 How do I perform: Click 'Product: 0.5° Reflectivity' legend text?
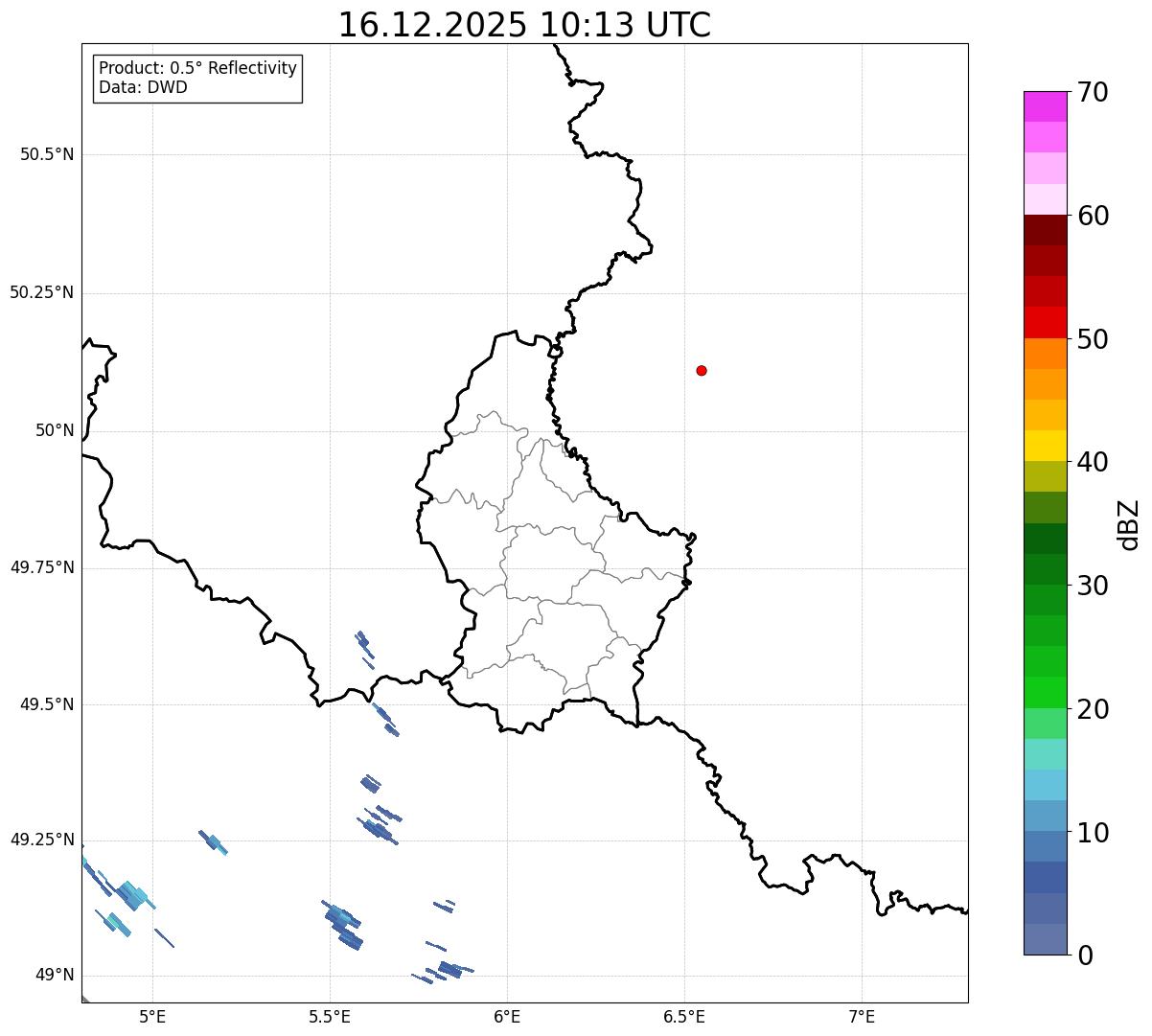point(197,69)
